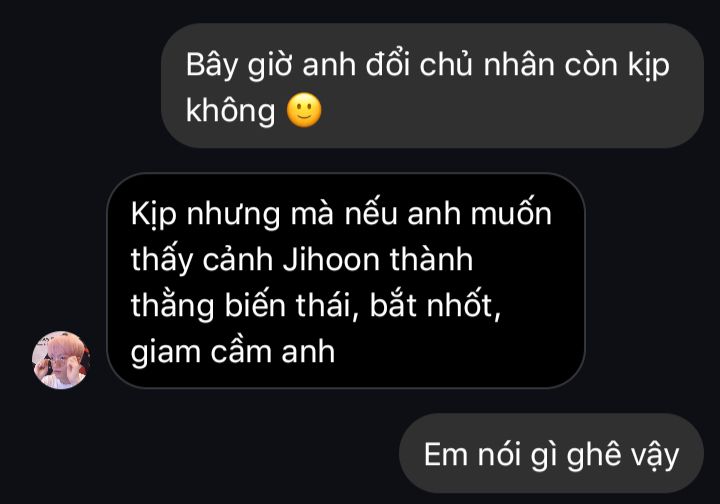Click the word "thành" after Jihoon
Viewport: 720px width, 504px height.
(x=431, y=259)
